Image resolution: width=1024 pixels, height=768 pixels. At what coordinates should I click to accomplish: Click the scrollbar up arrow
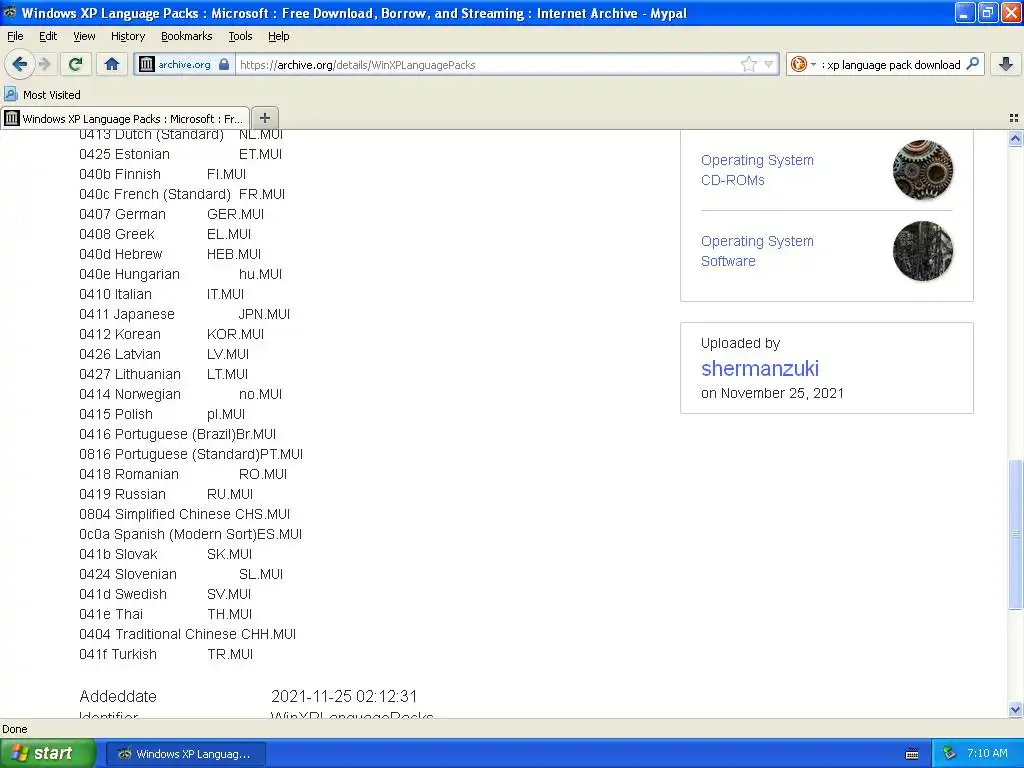pyautogui.click(x=1015, y=138)
